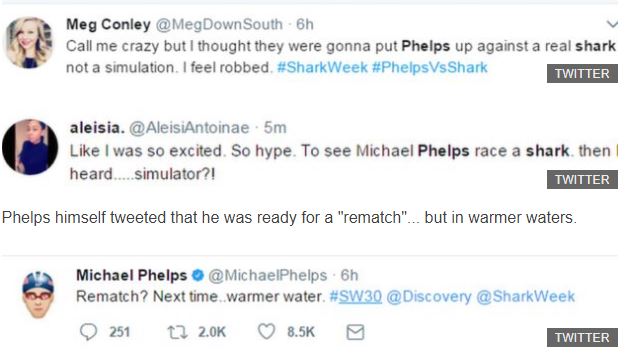Open the @Discovery mention
Image resolution: width=642 pixels, height=362 pixels.
click(x=429, y=296)
